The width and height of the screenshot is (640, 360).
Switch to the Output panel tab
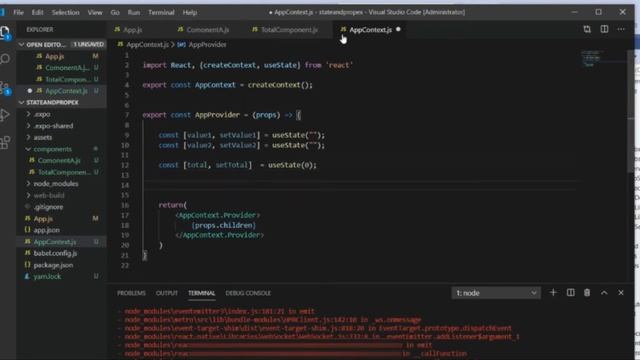(167, 293)
